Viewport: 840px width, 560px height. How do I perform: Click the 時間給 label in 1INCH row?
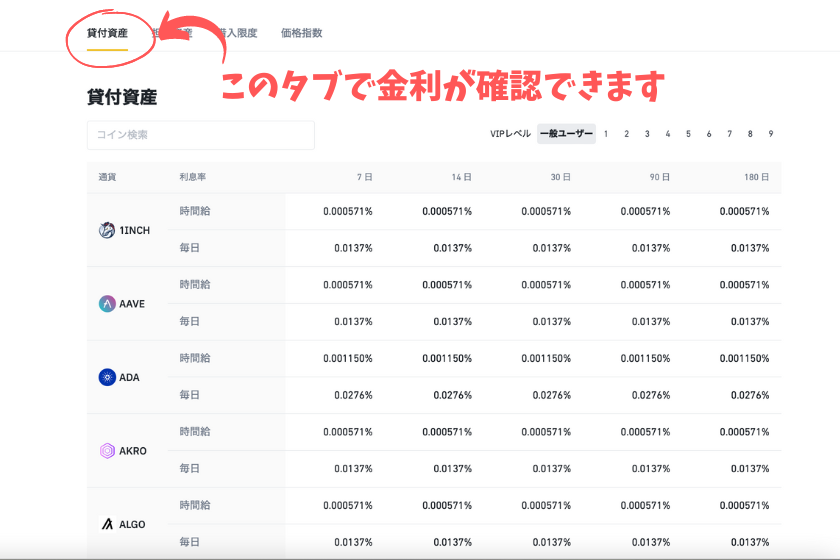[195, 211]
